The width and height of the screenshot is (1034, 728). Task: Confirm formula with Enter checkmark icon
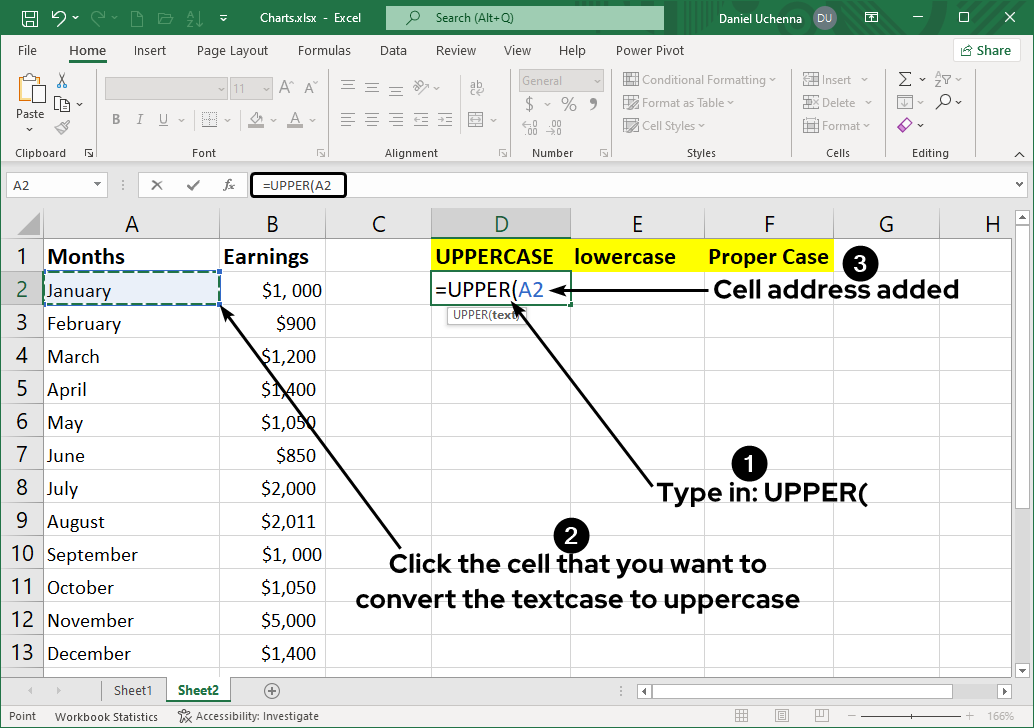tap(193, 185)
